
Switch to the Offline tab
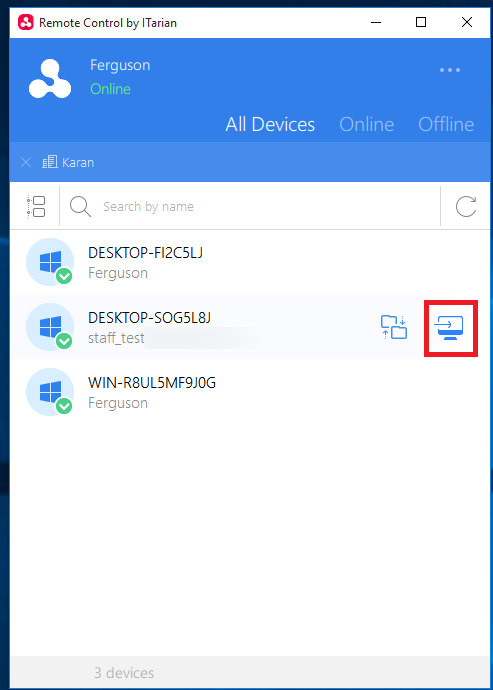coord(446,125)
